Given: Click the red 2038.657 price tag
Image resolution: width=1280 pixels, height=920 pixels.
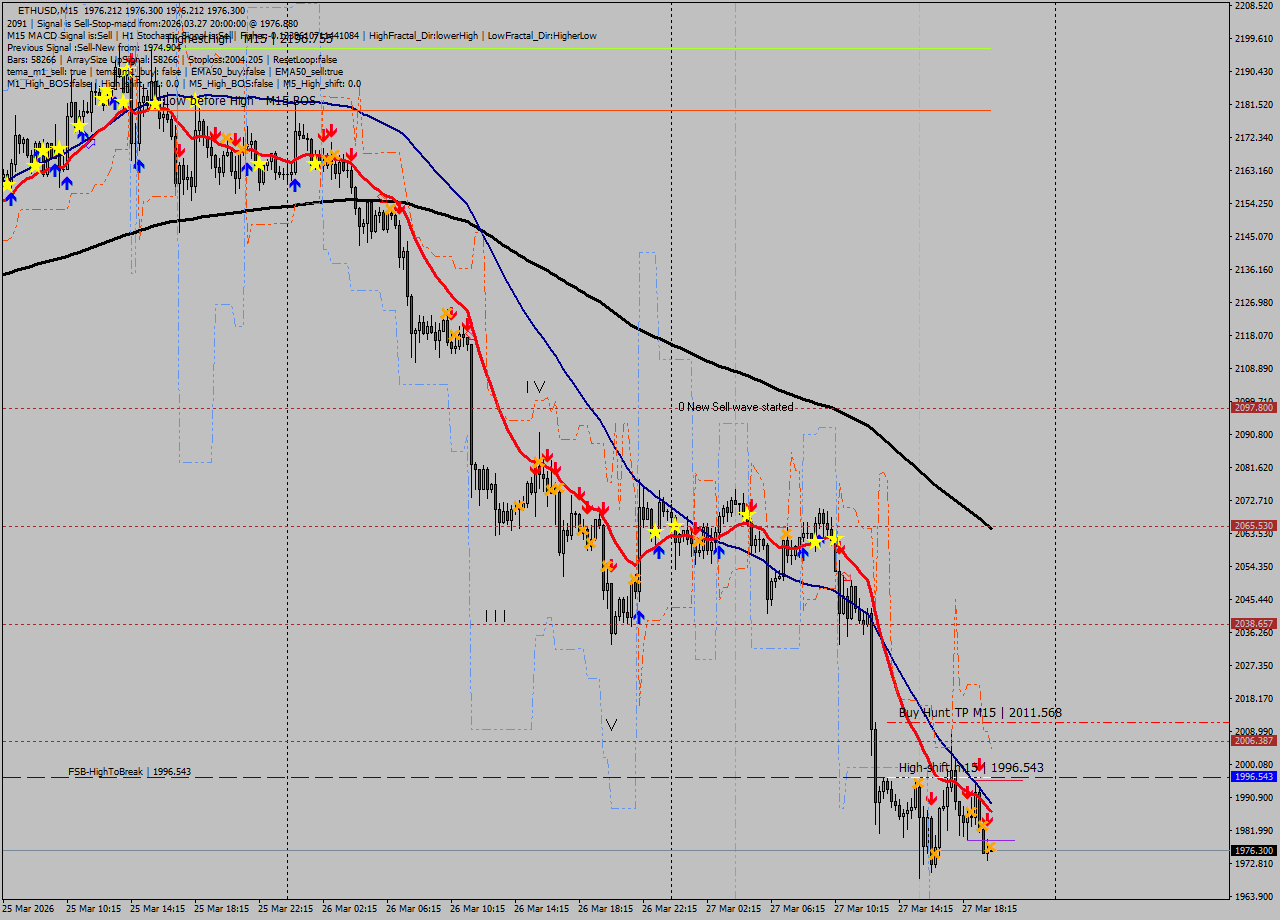Looking at the screenshot, I should (1253, 624).
